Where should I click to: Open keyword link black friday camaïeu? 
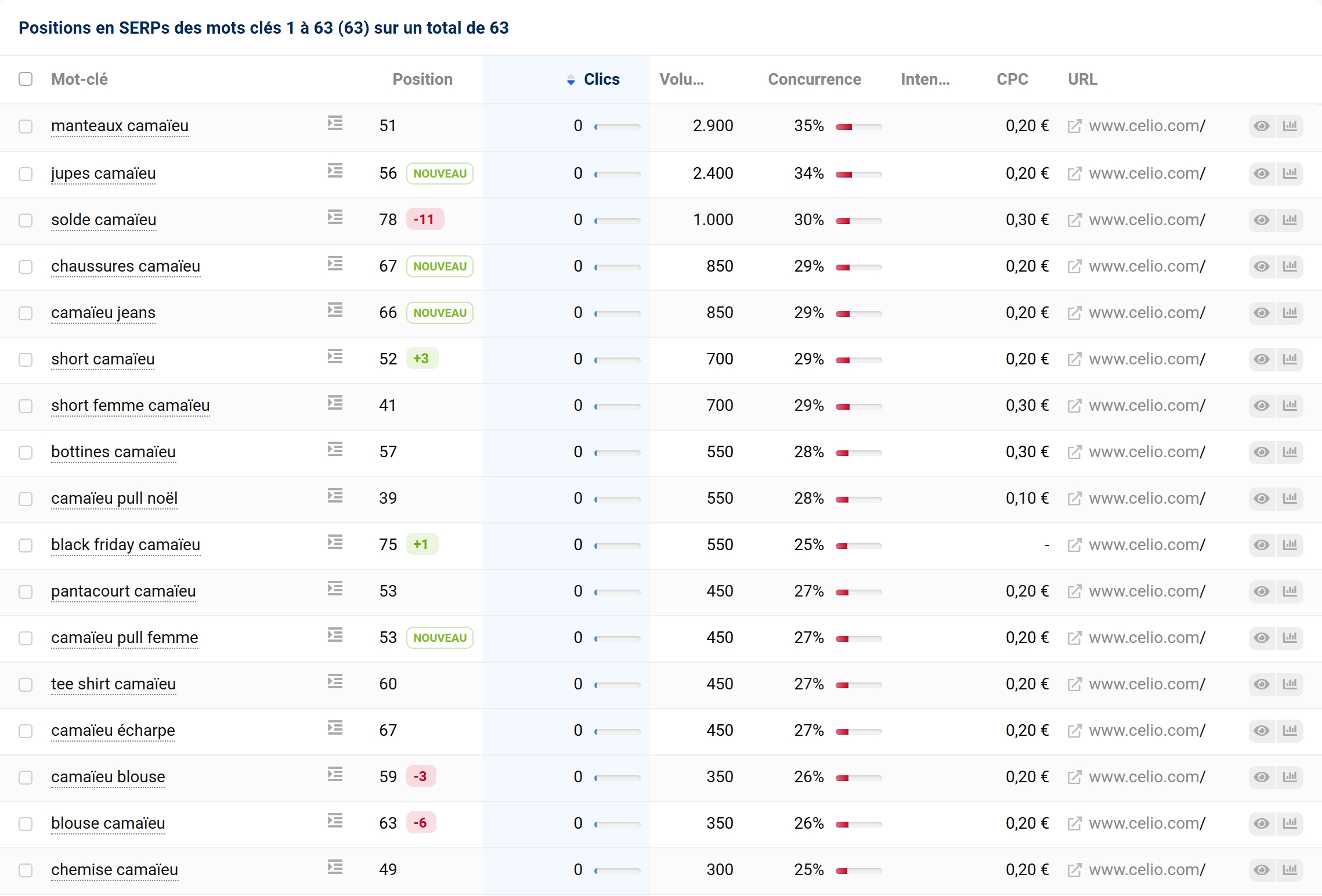point(125,545)
